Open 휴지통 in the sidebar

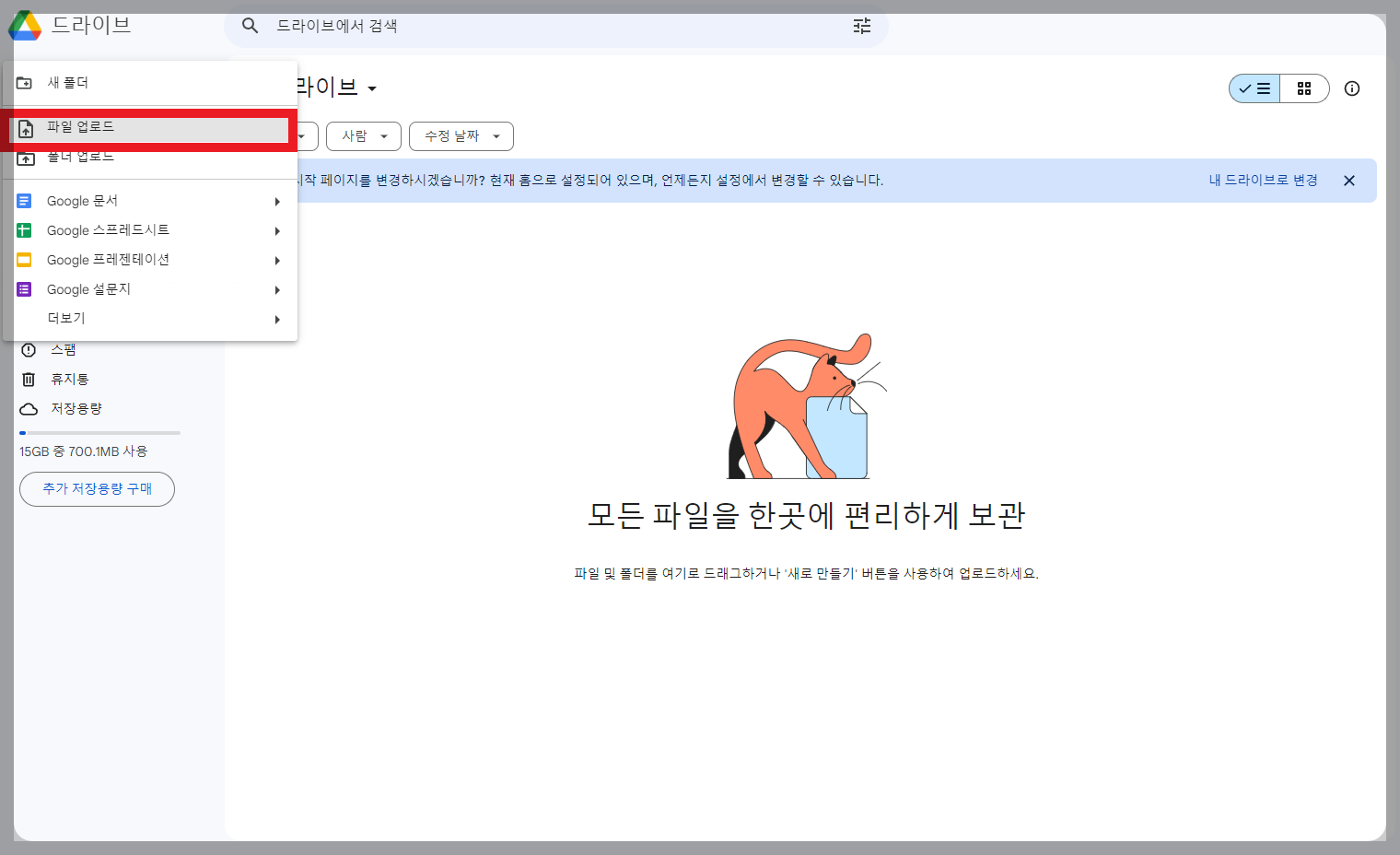click(70, 380)
